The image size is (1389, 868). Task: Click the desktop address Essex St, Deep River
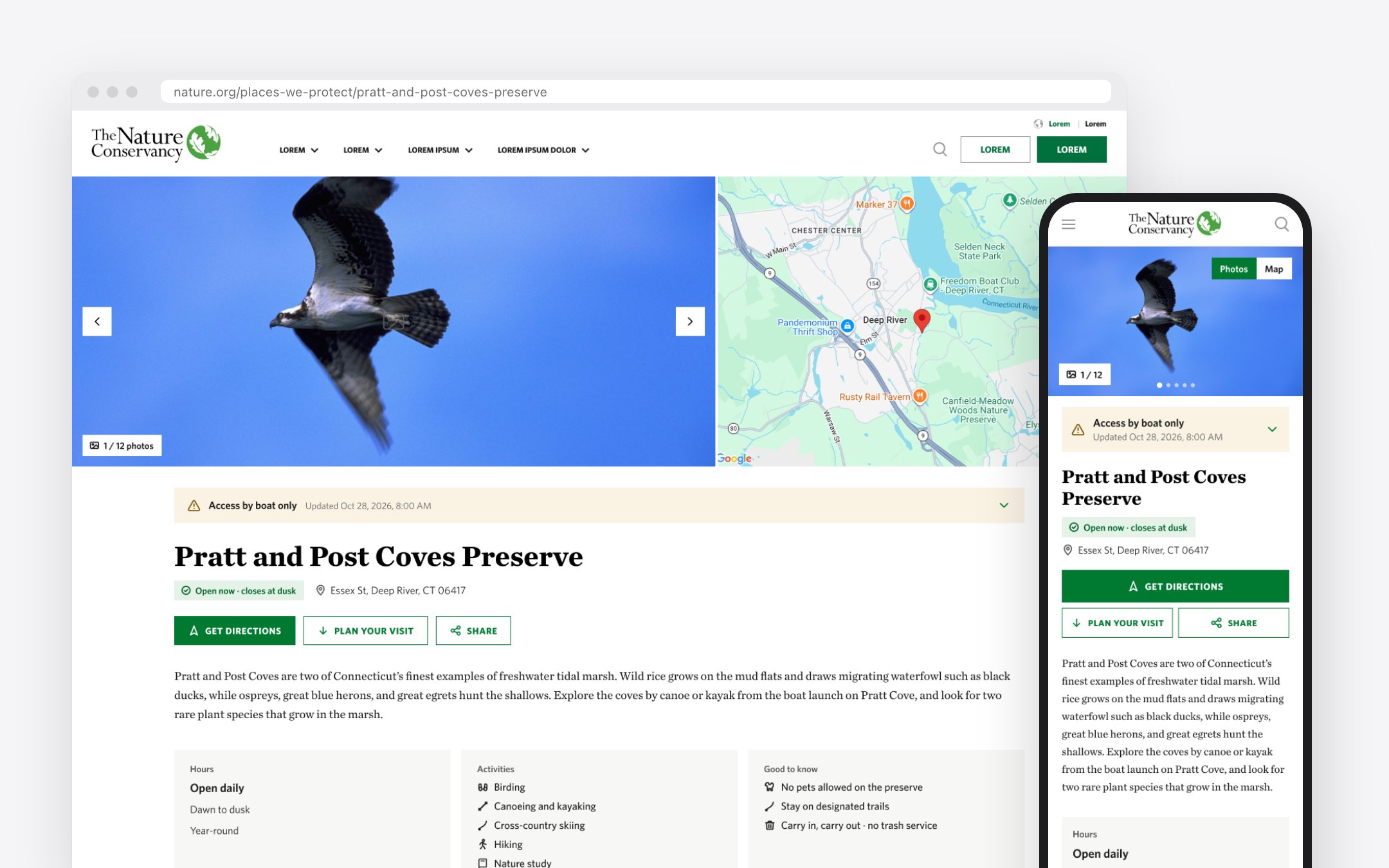tap(397, 590)
